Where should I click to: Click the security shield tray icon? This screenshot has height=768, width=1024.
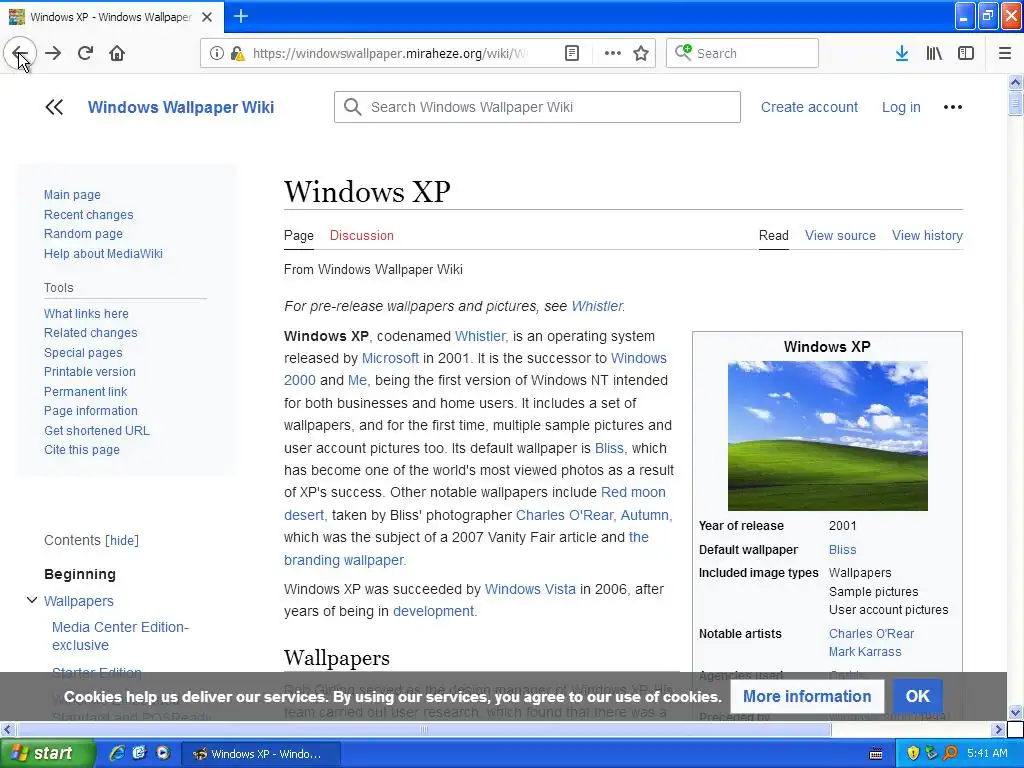click(913, 754)
